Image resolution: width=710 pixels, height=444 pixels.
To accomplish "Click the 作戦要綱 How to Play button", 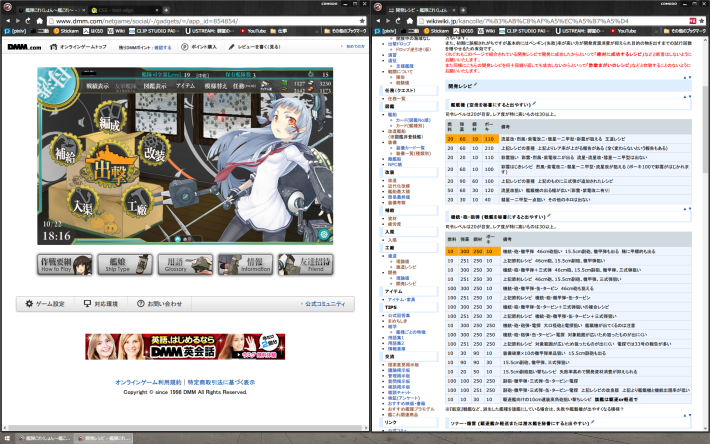I will pos(65,264).
